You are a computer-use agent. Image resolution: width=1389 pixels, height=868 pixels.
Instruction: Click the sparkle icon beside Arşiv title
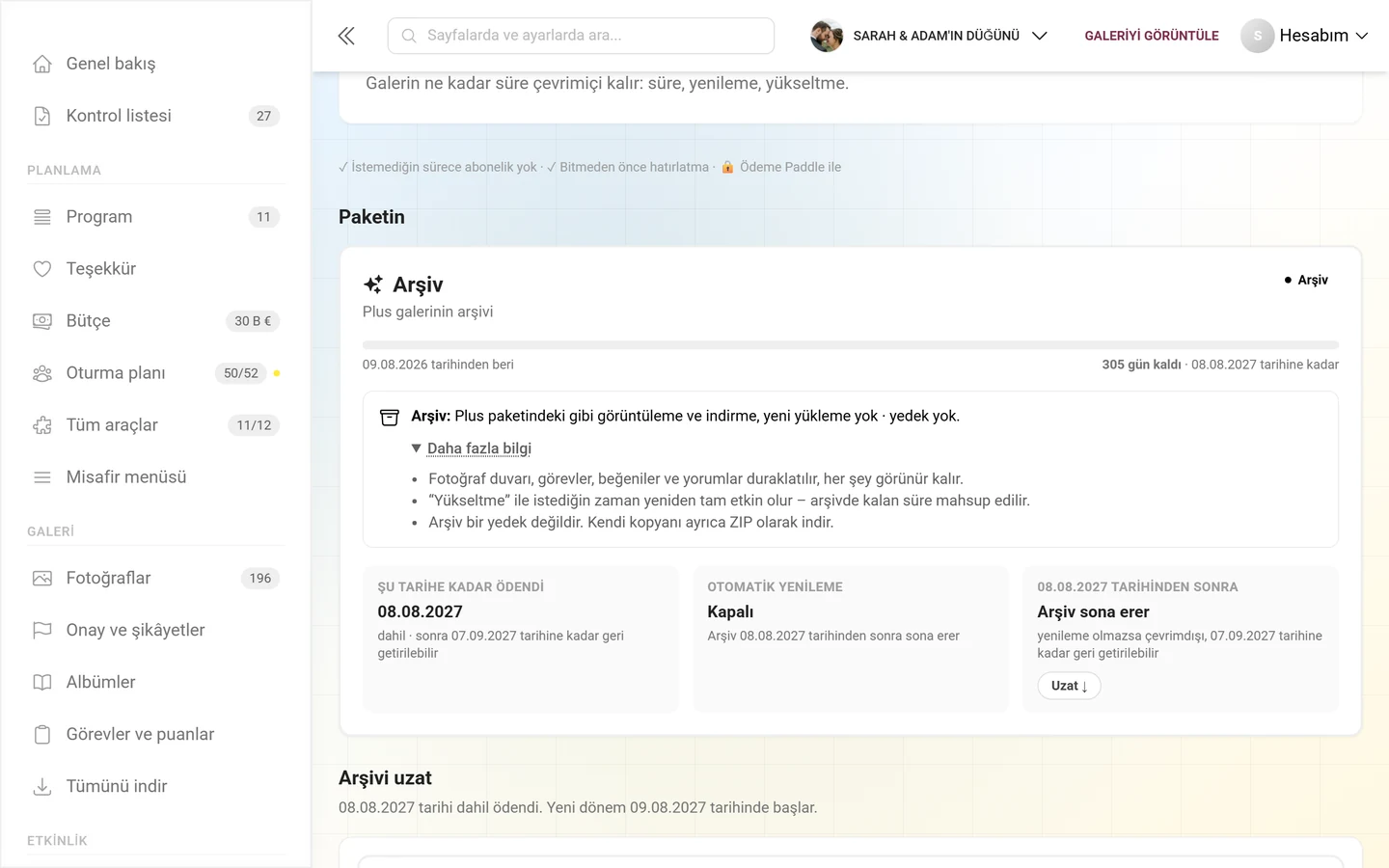[373, 285]
